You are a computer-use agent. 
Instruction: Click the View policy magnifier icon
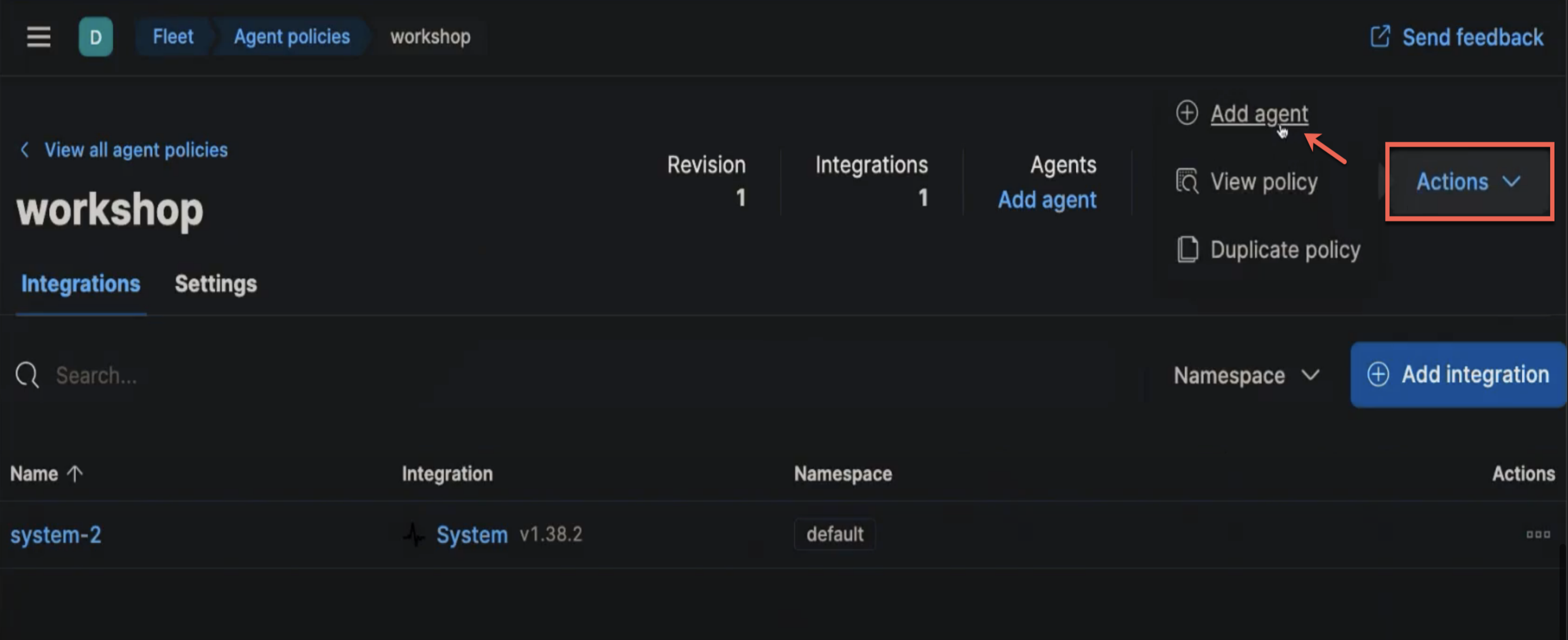pos(1186,181)
